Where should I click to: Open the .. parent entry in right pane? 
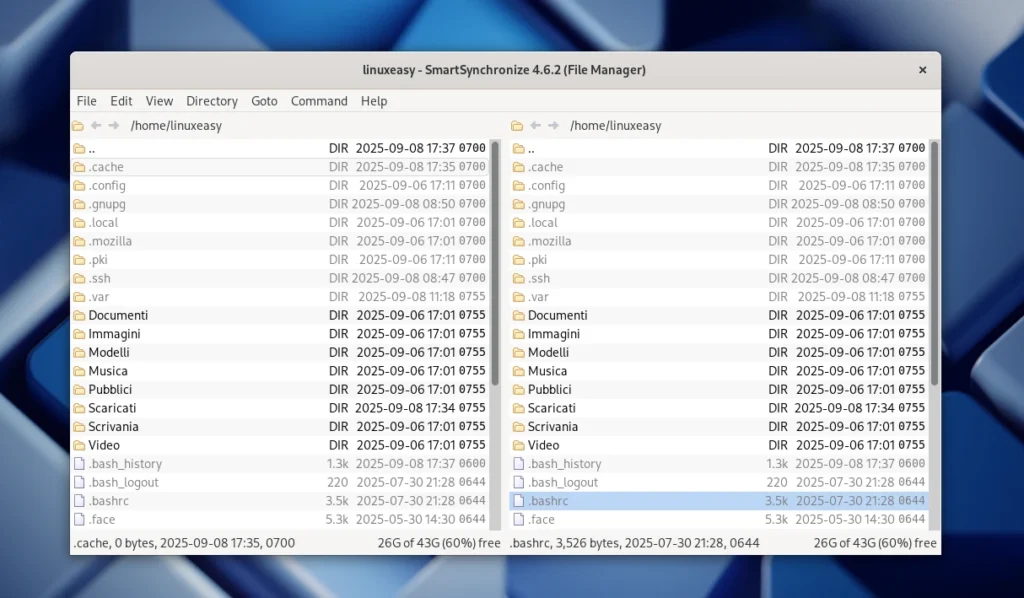tap(530, 147)
